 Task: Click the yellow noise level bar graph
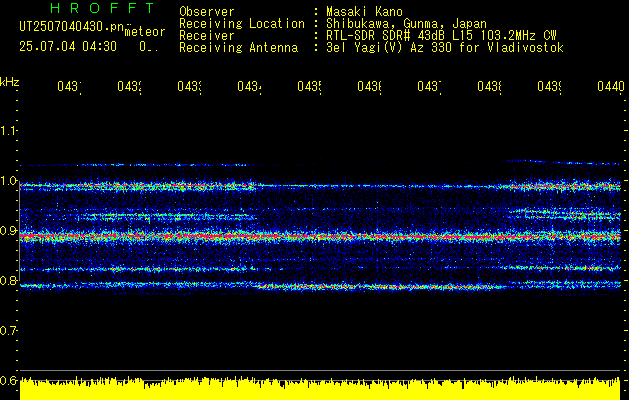tap(320, 389)
